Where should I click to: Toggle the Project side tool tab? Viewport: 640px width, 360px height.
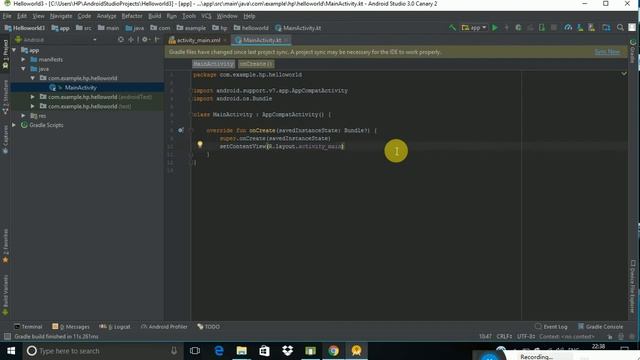5,54
